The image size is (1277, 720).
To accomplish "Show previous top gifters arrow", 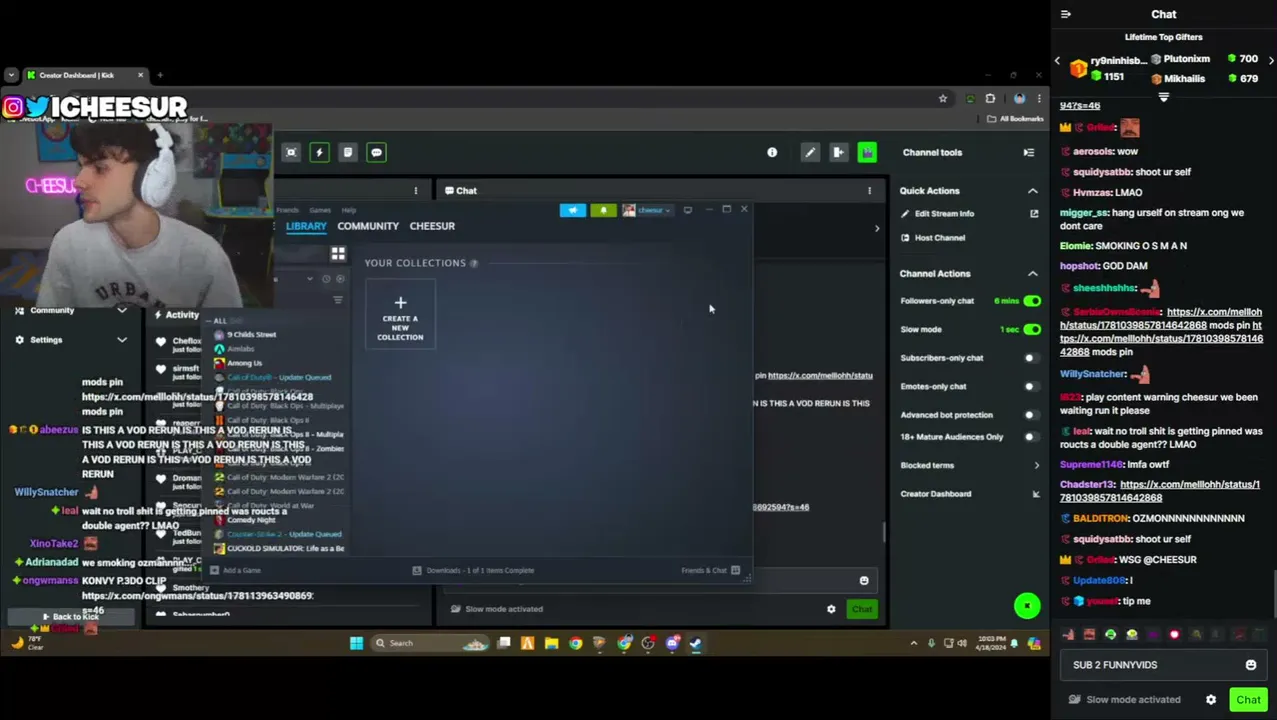I will coord(1057,61).
